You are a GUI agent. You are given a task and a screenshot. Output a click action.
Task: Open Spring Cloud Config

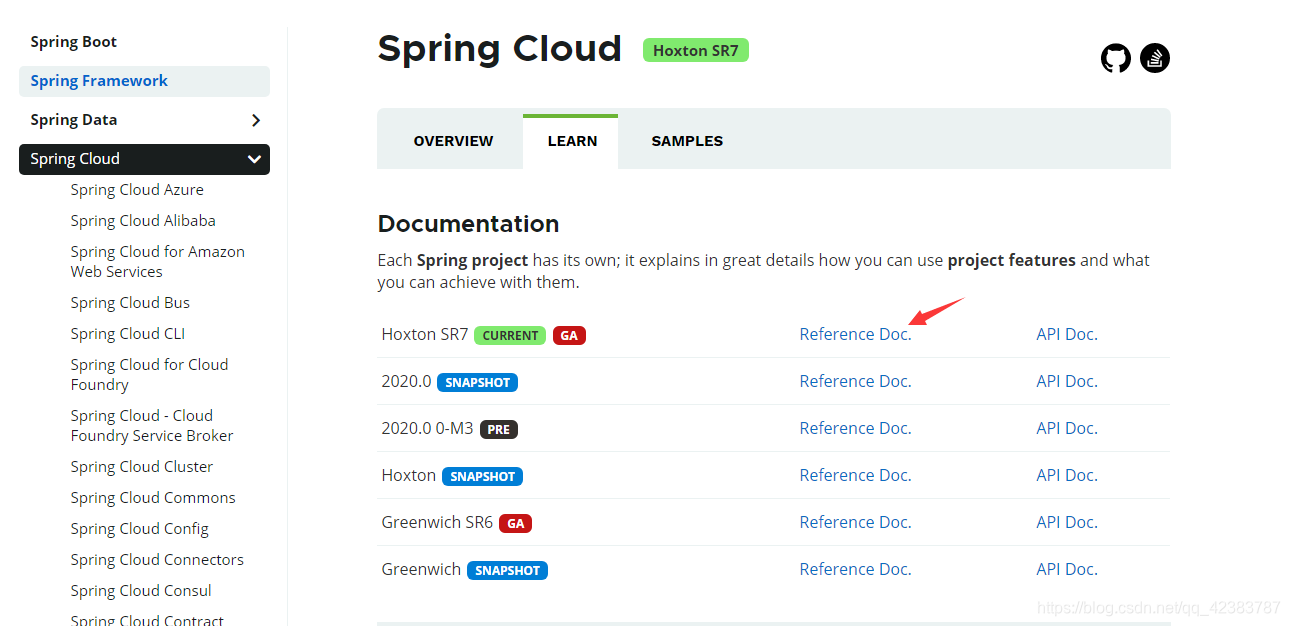pyautogui.click(x=139, y=529)
